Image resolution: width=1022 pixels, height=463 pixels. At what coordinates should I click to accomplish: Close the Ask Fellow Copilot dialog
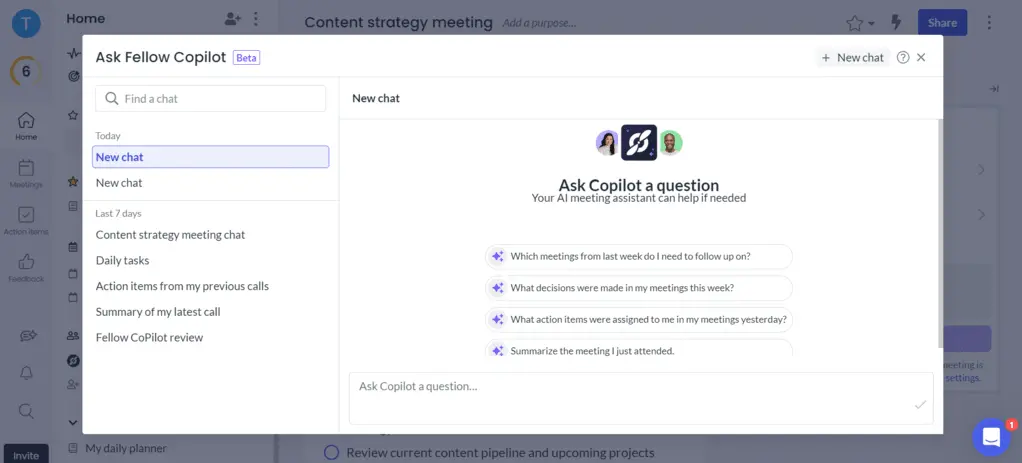pos(921,58)
